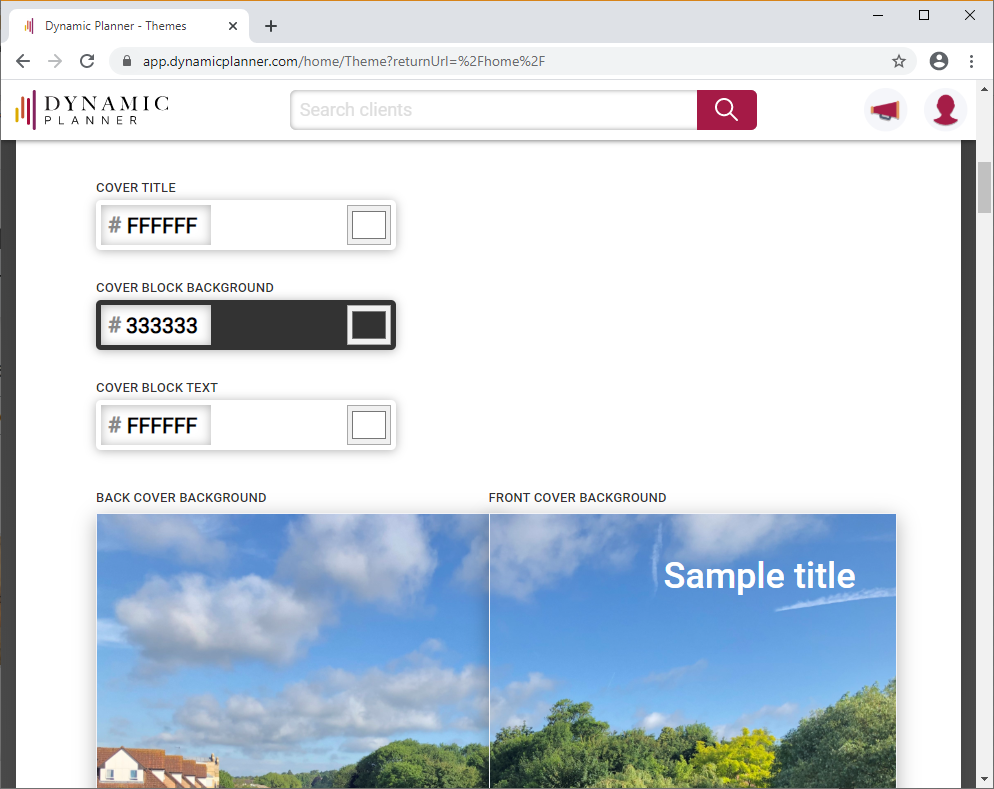Click the scrollbar up arrow
The image size is (994, 789).
984,89
